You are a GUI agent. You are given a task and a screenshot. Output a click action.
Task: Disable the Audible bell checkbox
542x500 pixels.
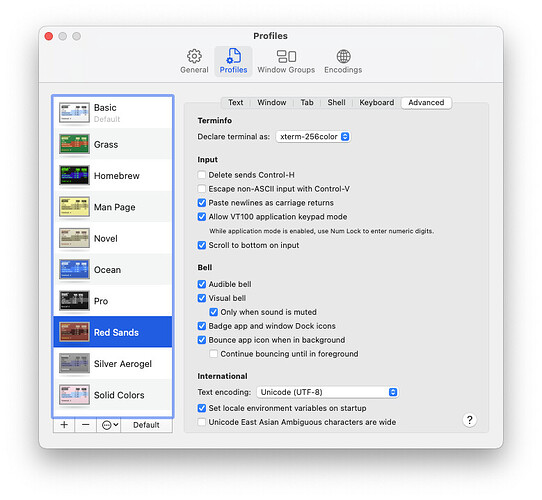(202, 284)
